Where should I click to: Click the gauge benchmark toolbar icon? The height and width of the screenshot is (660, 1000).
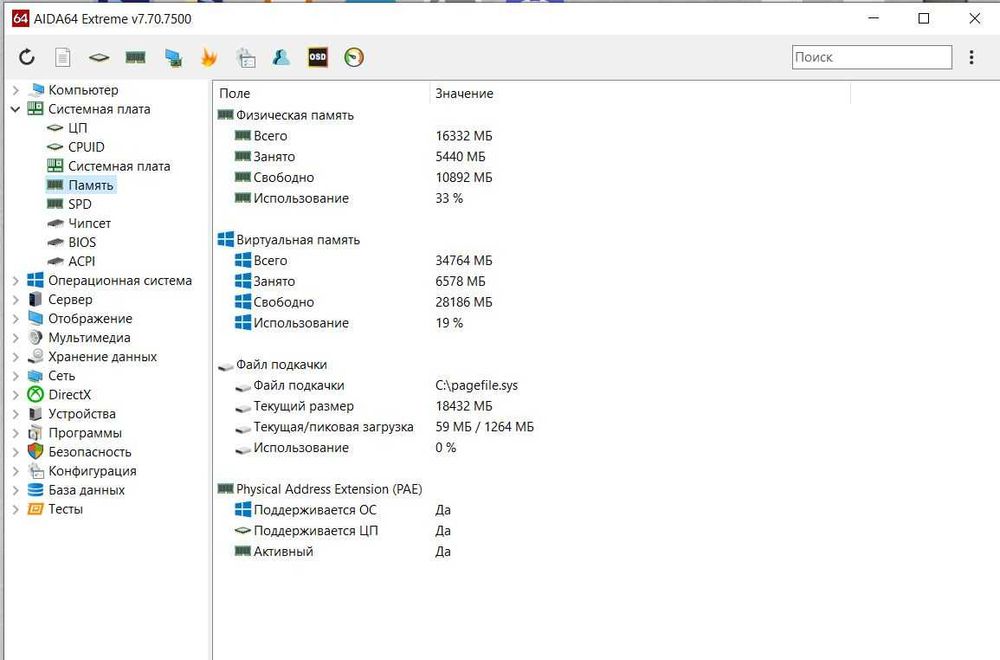(x=354, y=57)
